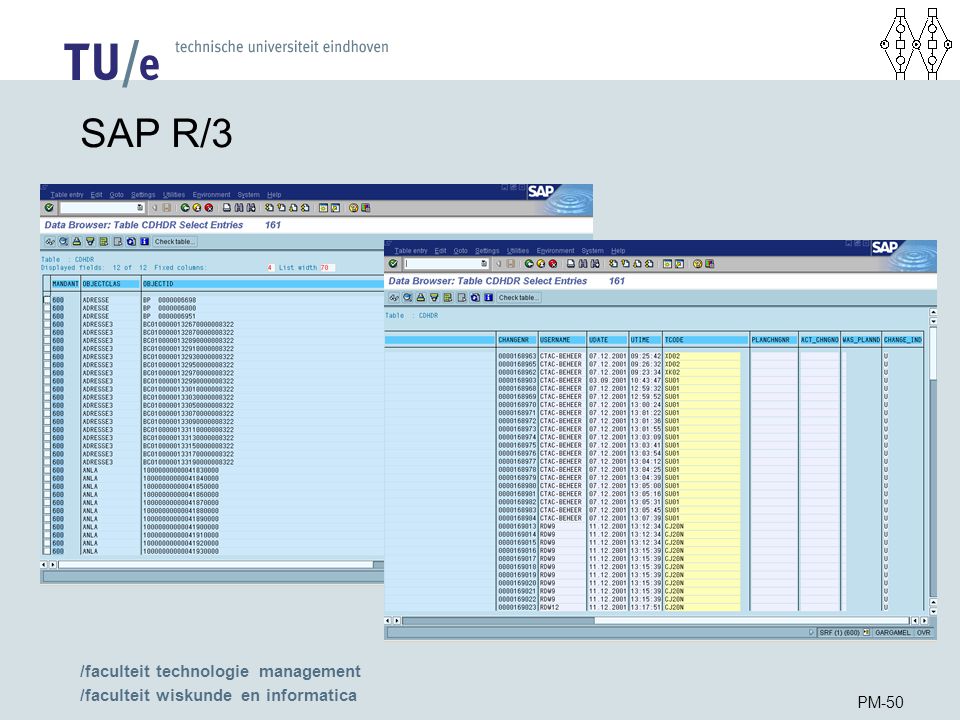
Task: Click Create New Session icon in front window
Action: pos(667,263)
